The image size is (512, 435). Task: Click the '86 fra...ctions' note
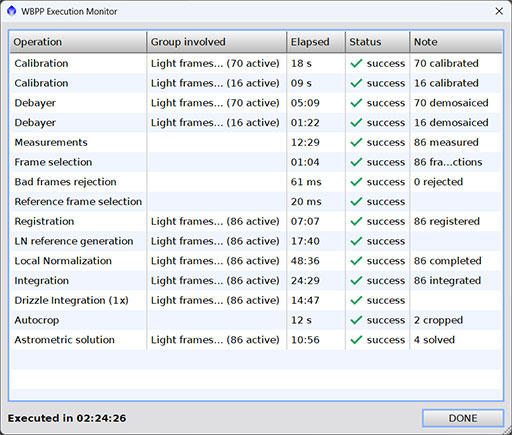(448, 162)
